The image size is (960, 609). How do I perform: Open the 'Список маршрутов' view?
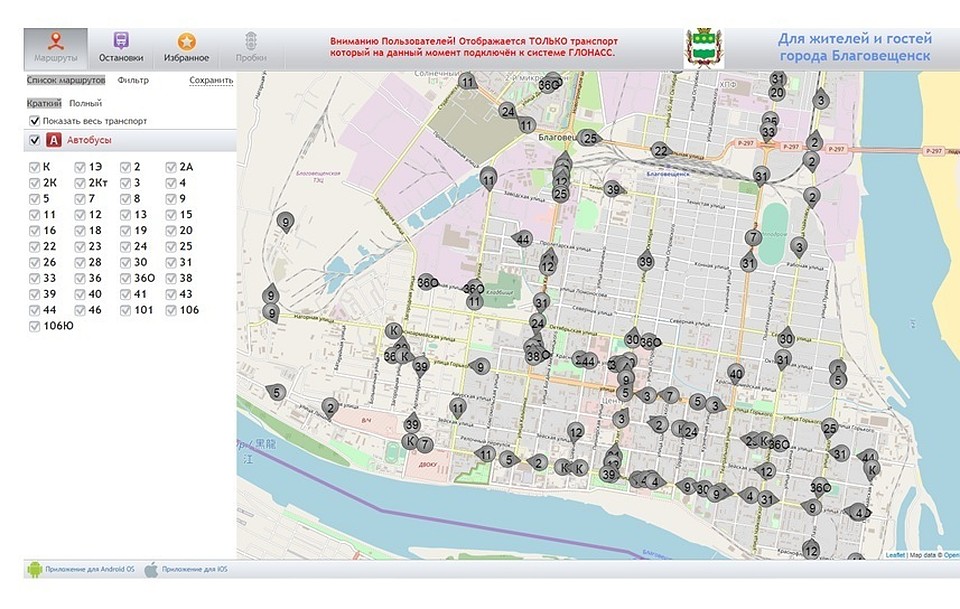click(x=66, y=80)
